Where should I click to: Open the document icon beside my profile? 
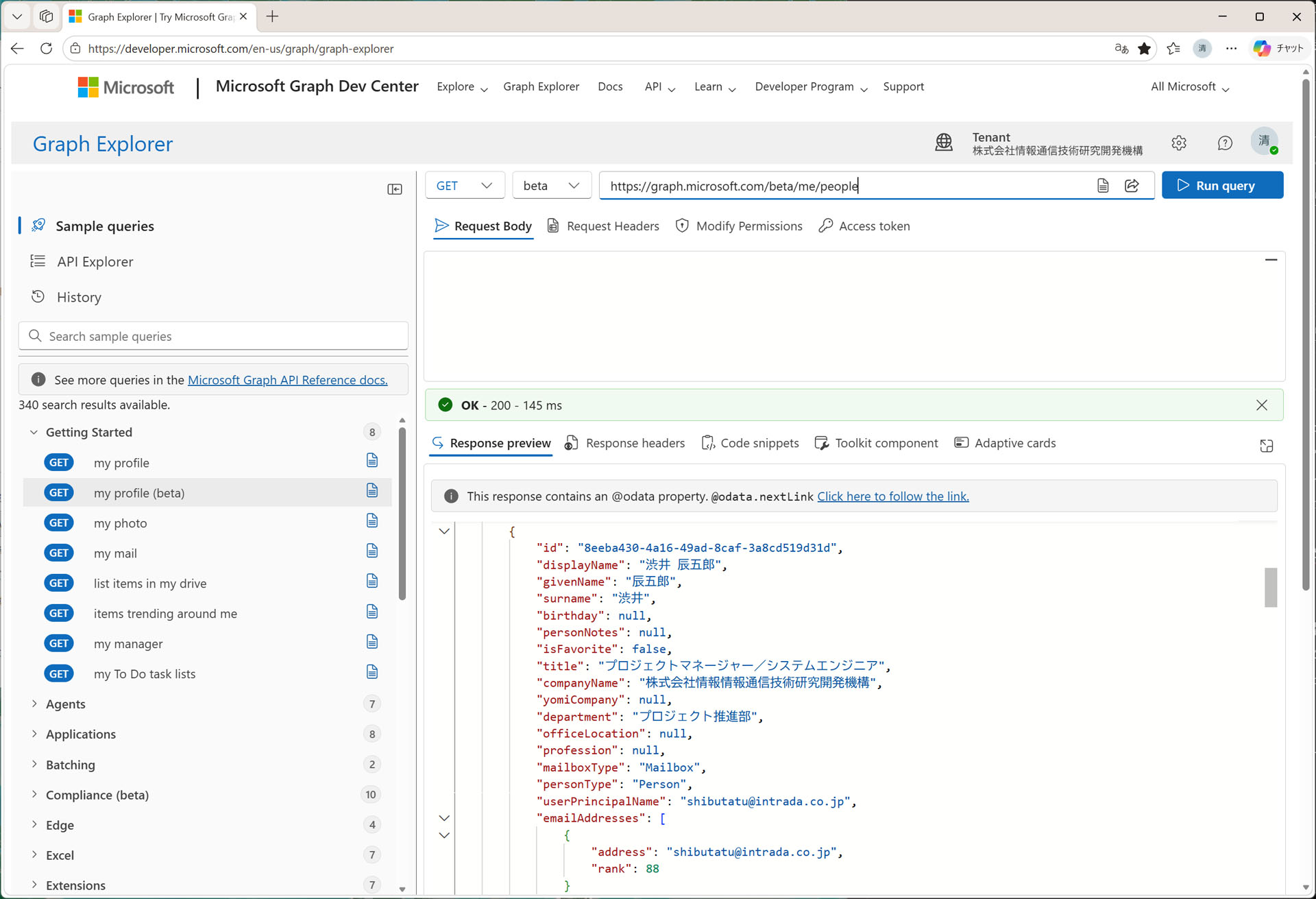pos(372,460)
